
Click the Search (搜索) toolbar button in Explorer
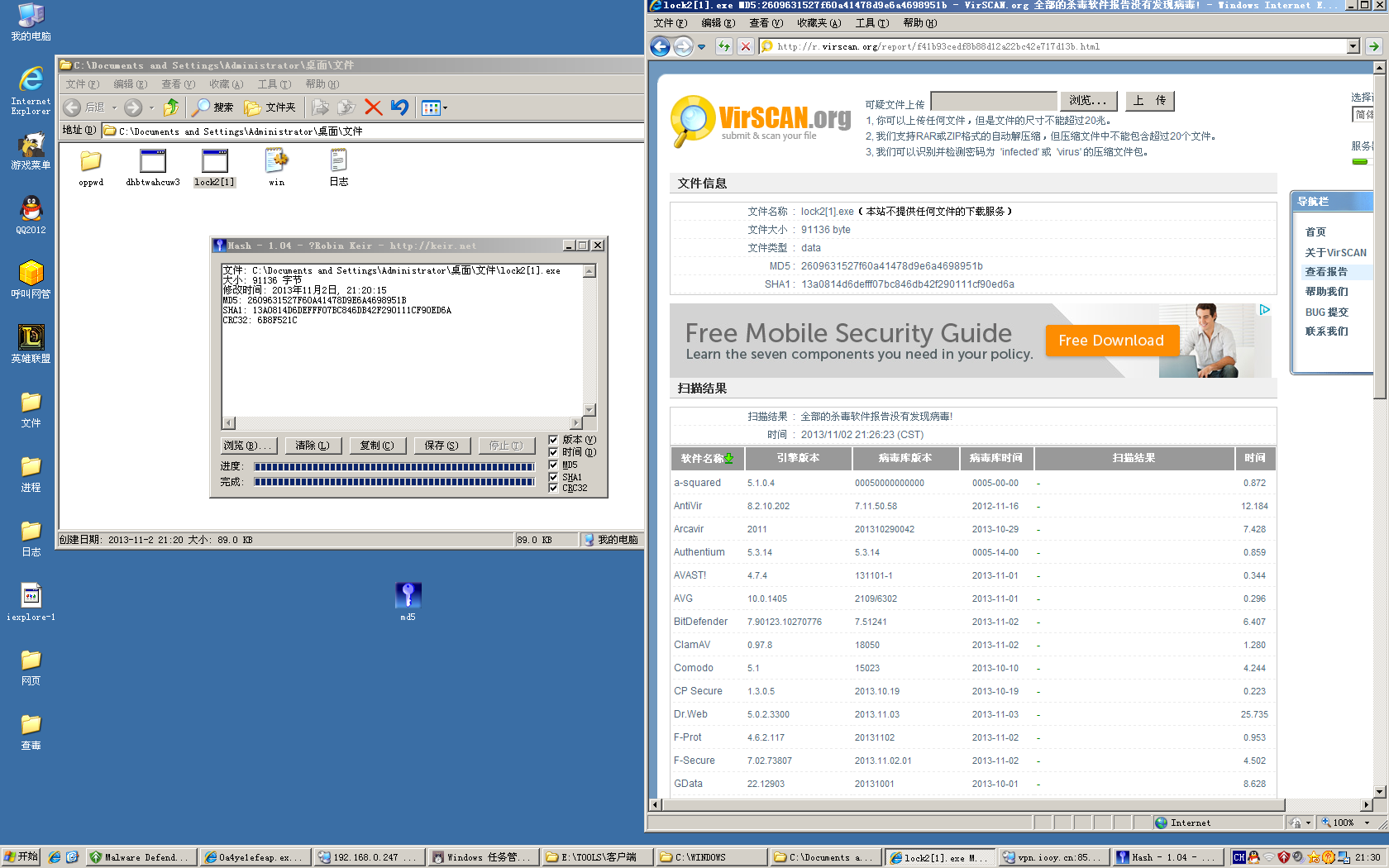click(213, 107)
